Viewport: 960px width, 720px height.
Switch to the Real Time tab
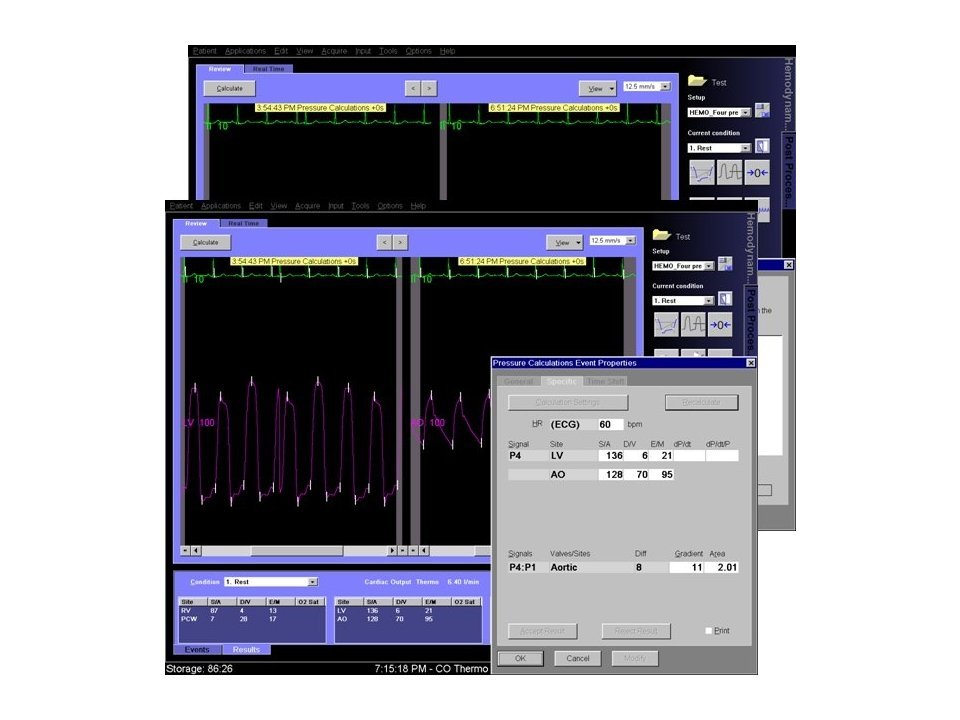[x=244, y=223]
